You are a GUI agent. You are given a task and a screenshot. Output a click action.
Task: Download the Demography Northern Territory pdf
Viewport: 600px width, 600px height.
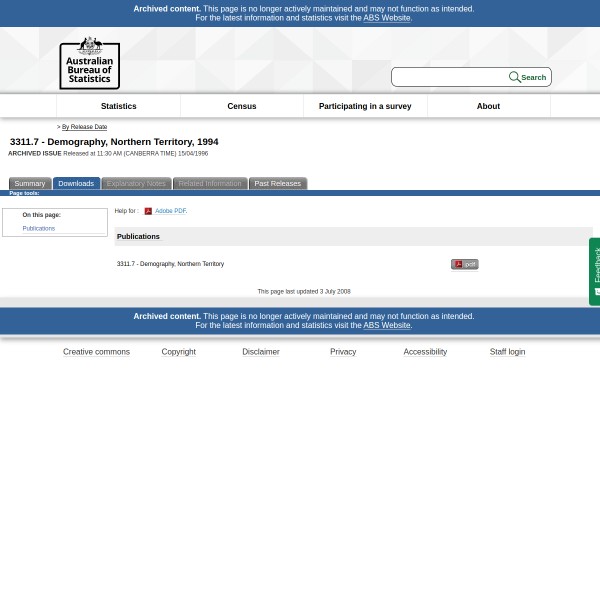point(464,264)
